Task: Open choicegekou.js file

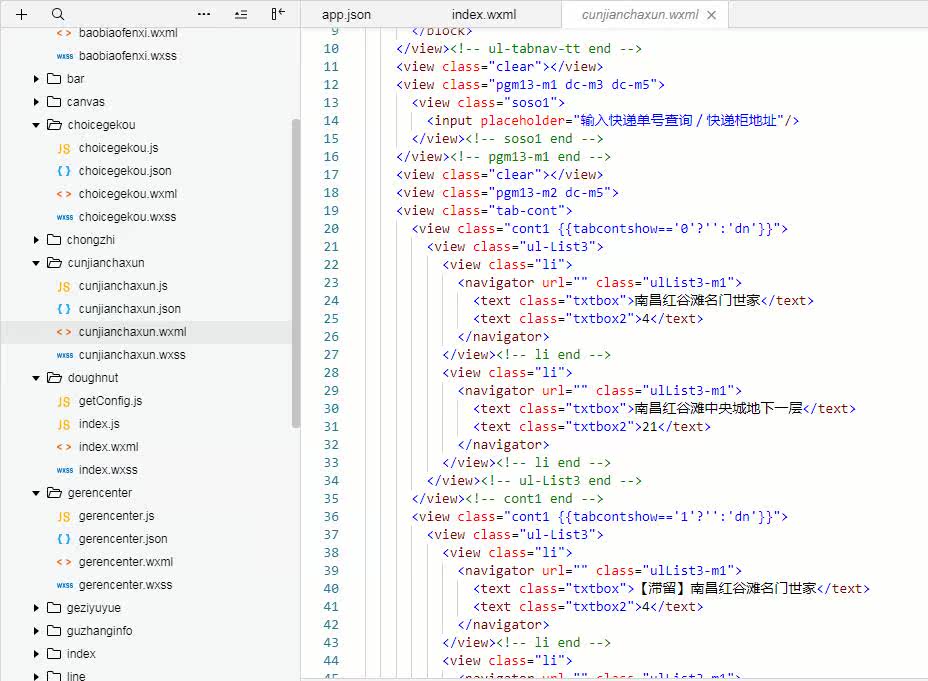Action: (118, 148)
